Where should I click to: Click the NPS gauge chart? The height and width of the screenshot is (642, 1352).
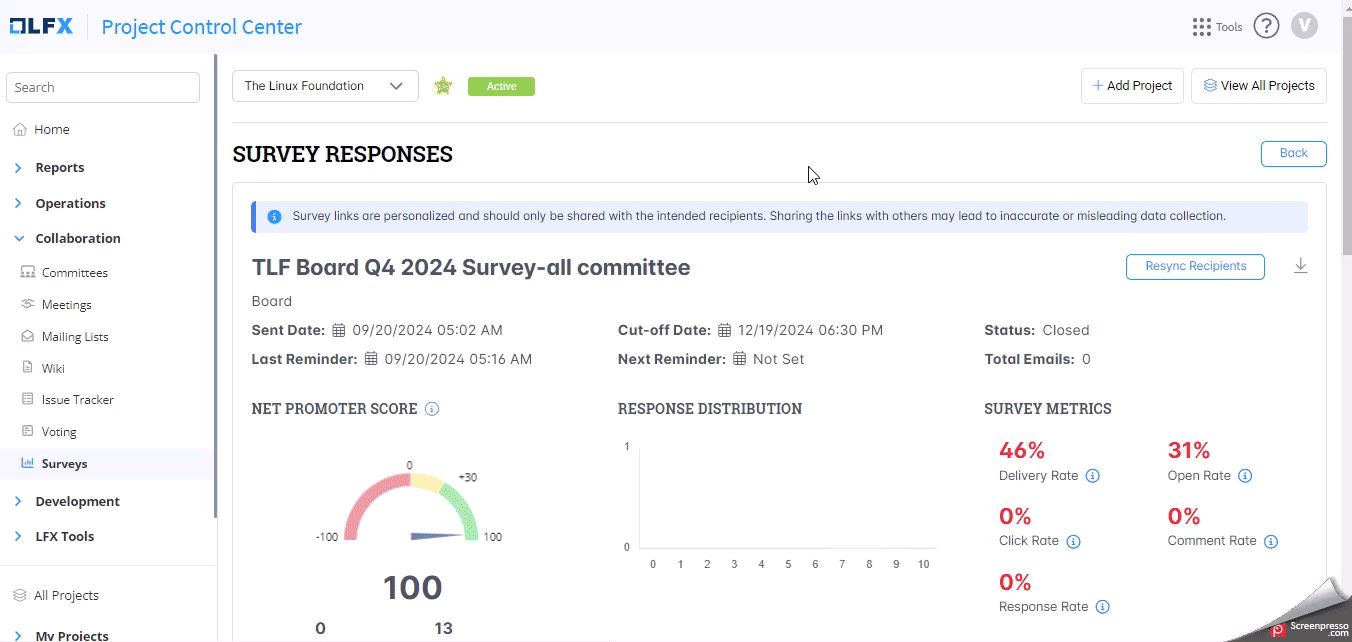click(x=411, y=510)
